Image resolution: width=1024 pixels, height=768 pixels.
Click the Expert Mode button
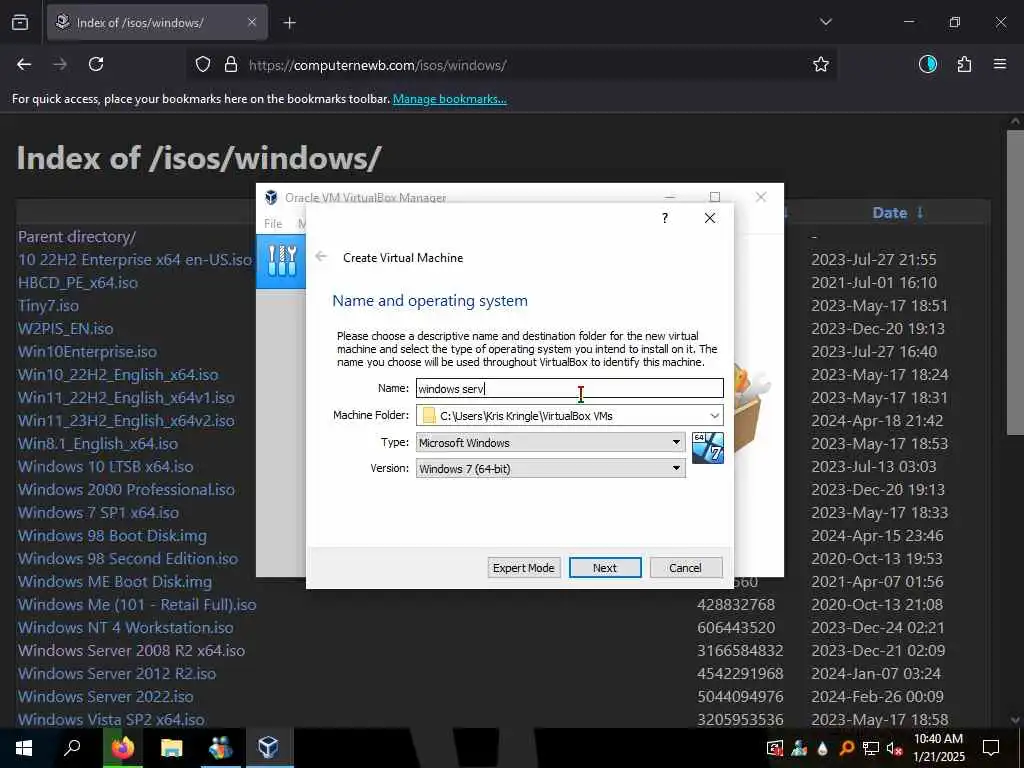524,568
